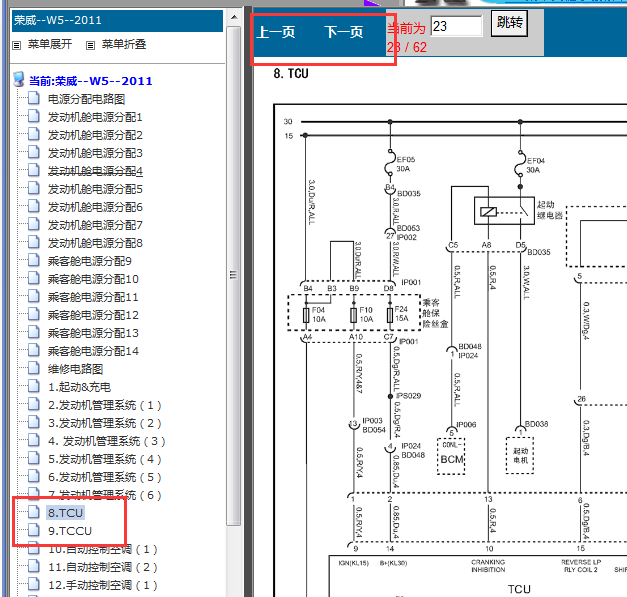Click the page icon beside 1.起动&充电
This screenshot has width=627, height=597.
pos(34,386)
